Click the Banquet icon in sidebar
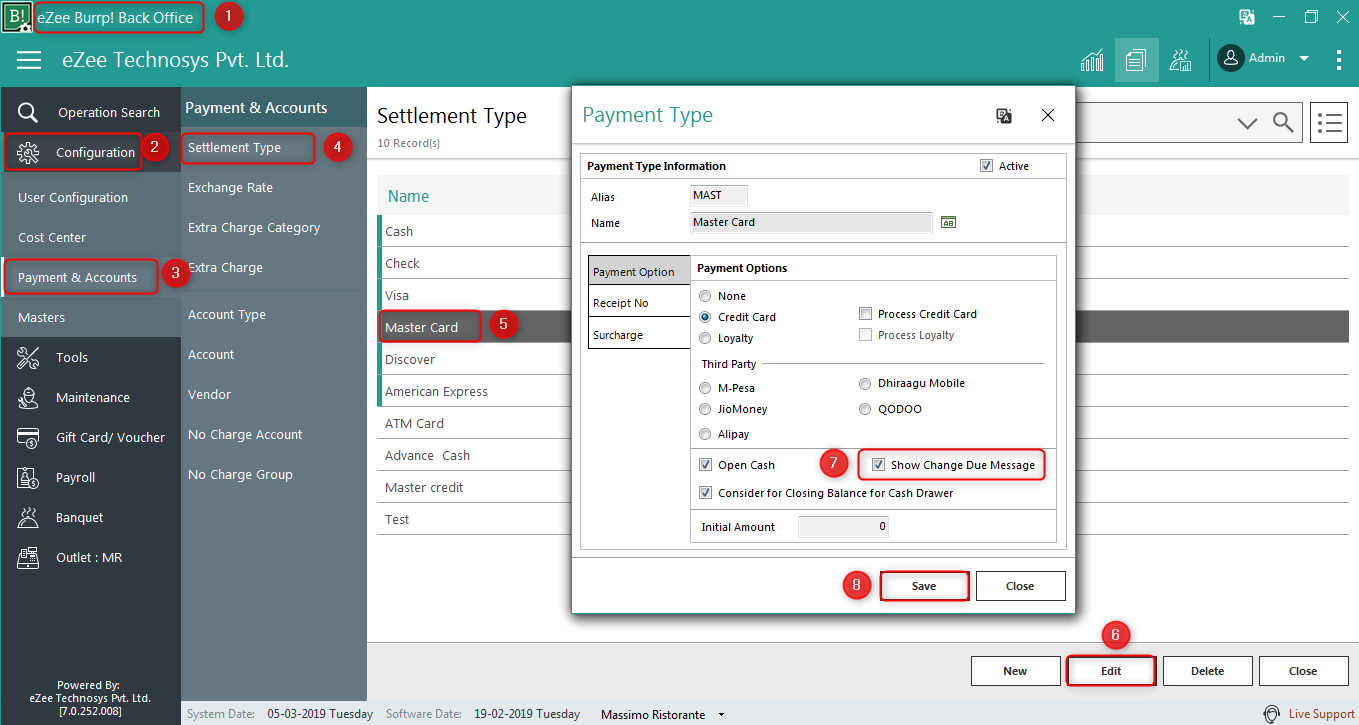The width and height of the screenshot is (1359, 725). click(28, 517)
